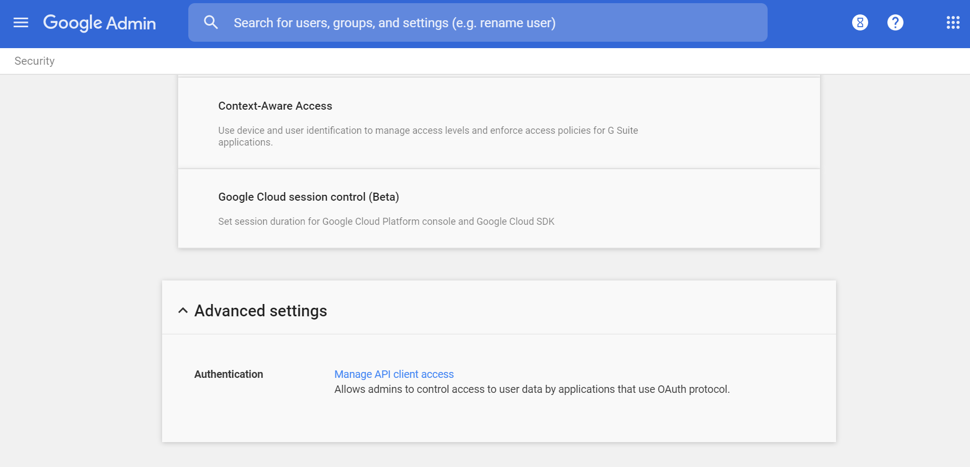Open the Context-Aware Access section

coord(275,106)
